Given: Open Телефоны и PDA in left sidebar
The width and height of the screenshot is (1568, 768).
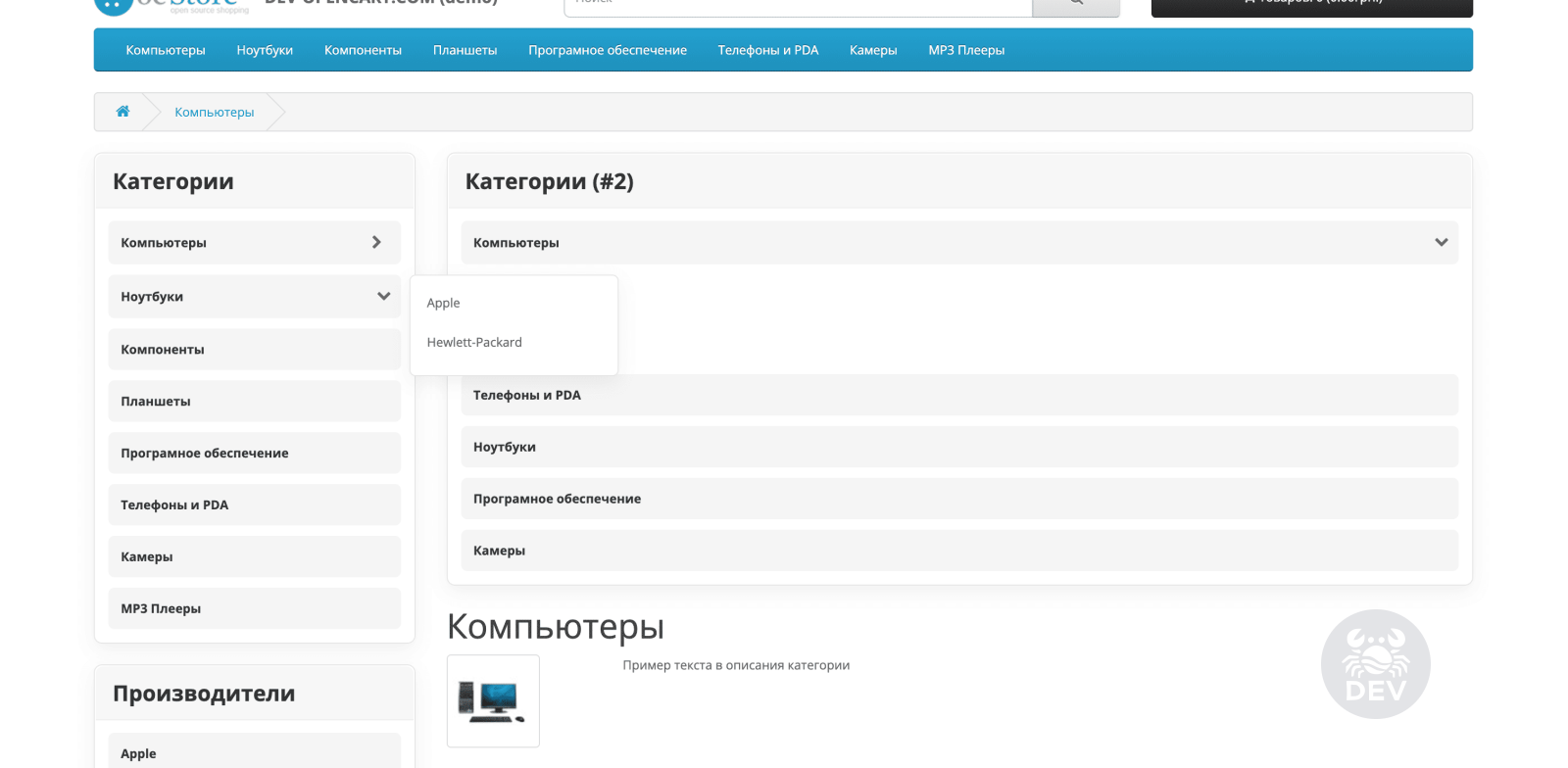Looking at the screenshot, I should click(254, 504).
